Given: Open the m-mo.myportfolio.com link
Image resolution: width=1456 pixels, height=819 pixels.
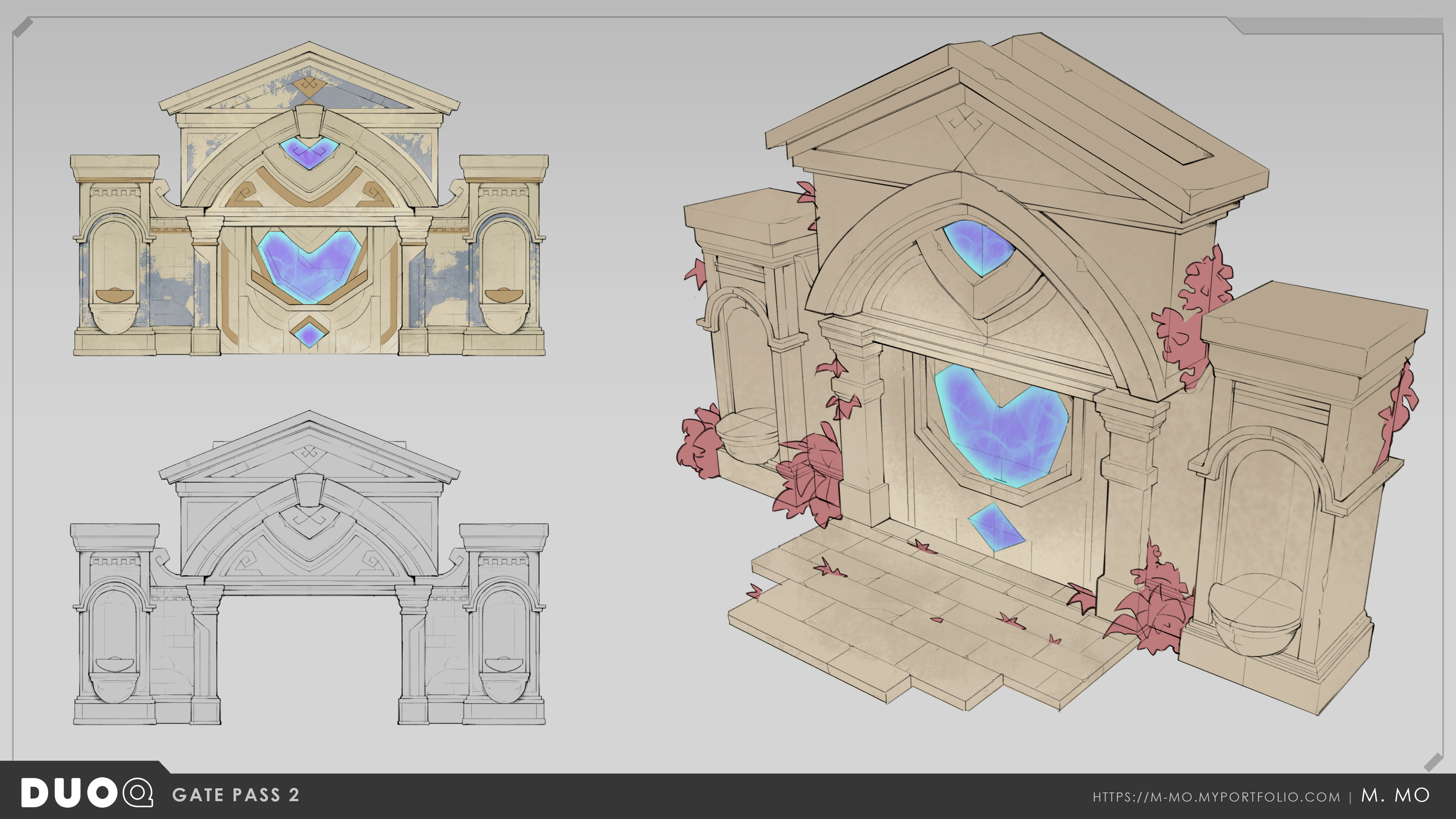Looking at the screenshot, I should pyautogui.click(x=1216, y=797).
